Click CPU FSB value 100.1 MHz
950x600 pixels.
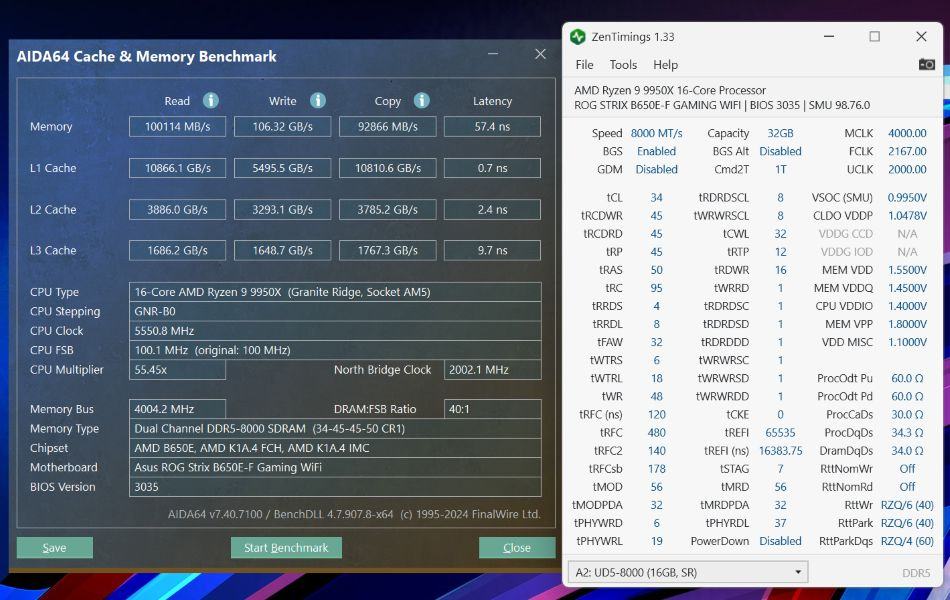[335, 350]
